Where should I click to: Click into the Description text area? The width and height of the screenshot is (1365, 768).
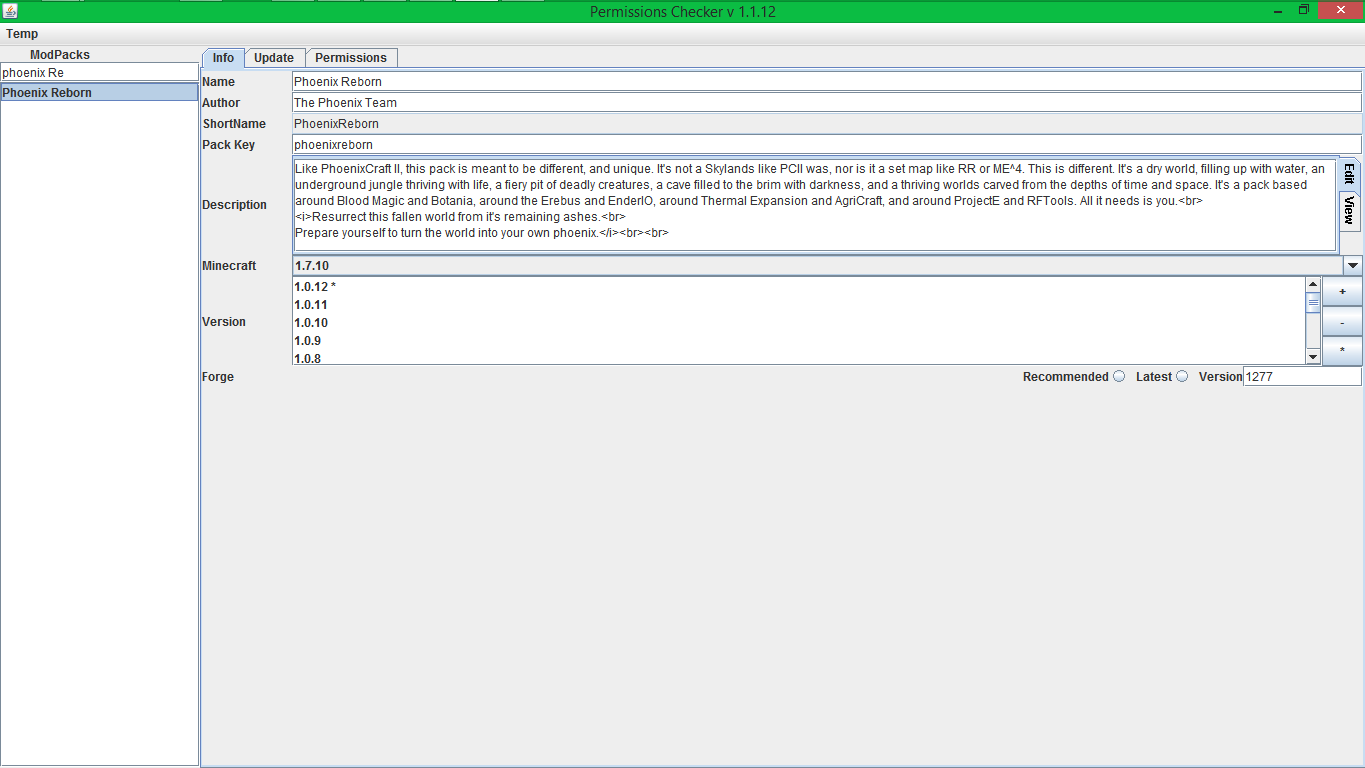pos(814,203)
